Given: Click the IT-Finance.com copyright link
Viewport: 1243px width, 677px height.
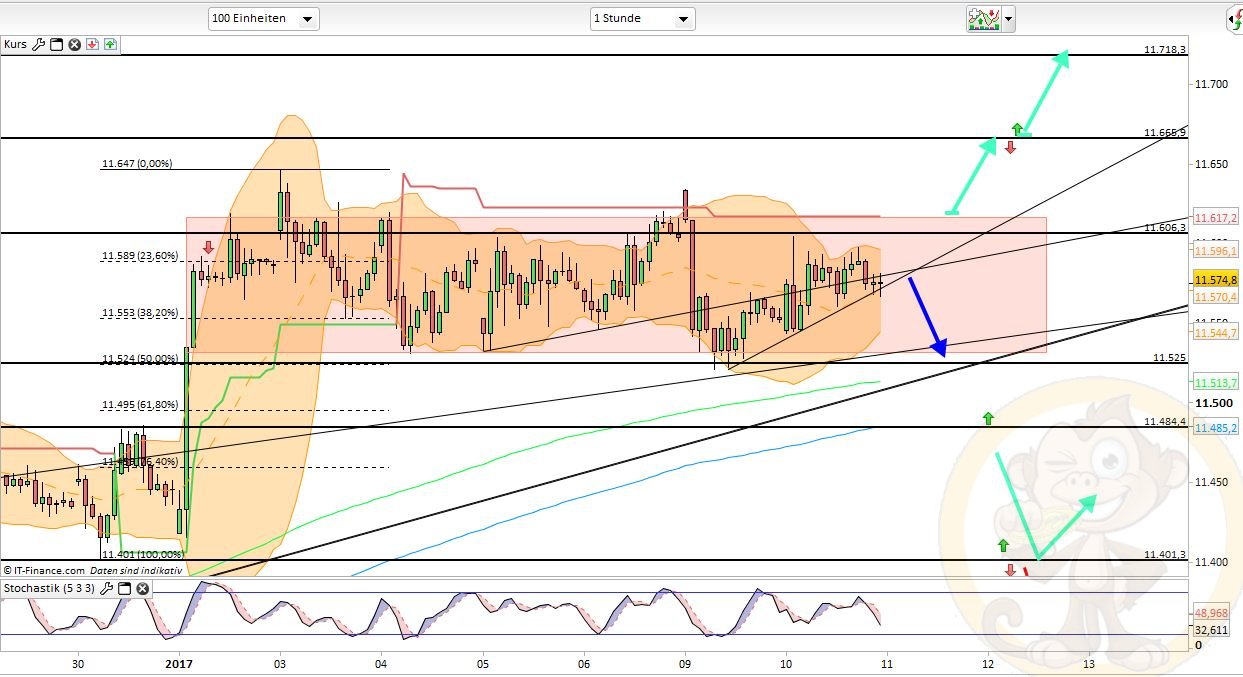Looking at the screenshot, I should pos(45,570).
